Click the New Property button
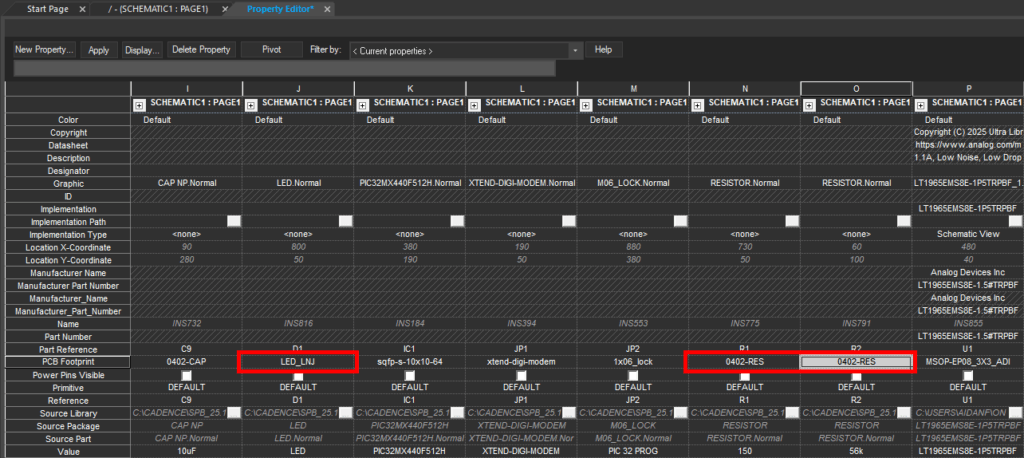 (45, 50)
